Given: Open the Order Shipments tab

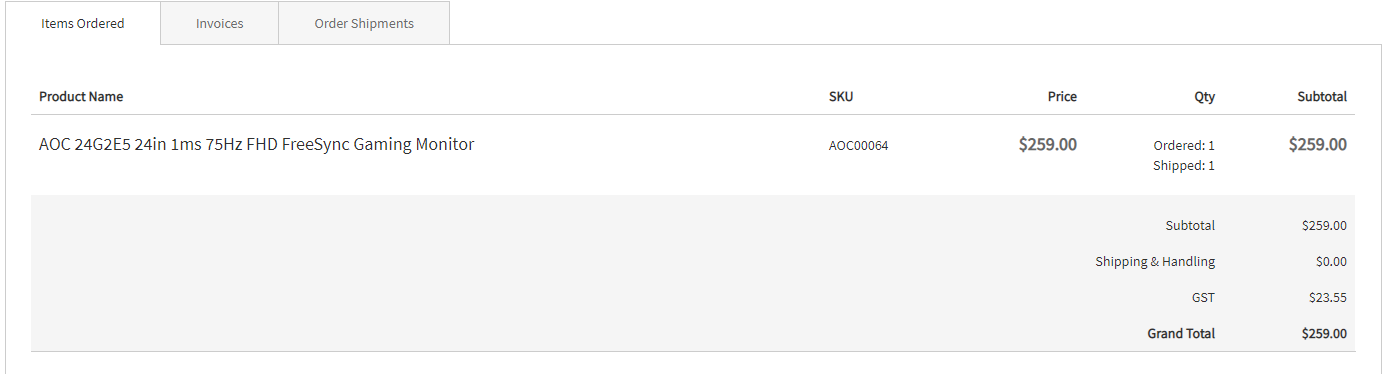Looking at the screenshot, I should point(364,23).
